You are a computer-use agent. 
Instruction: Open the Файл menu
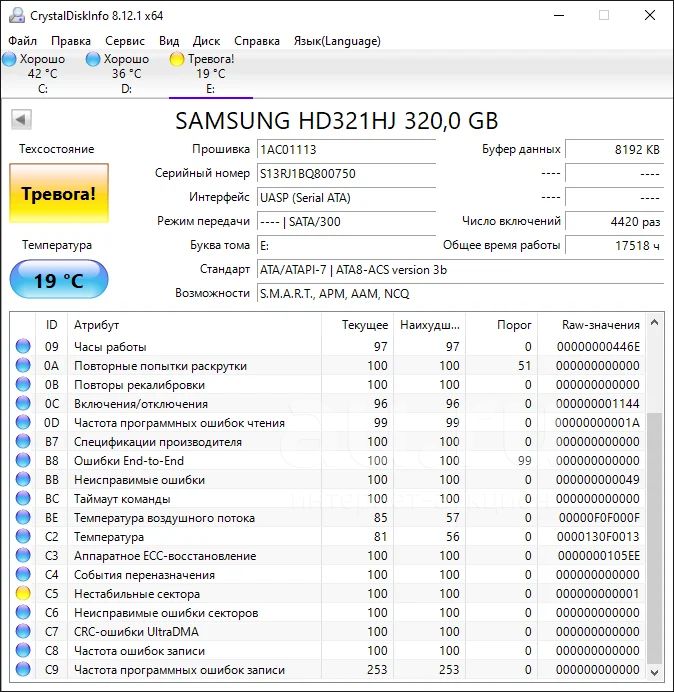coord(23,41)
